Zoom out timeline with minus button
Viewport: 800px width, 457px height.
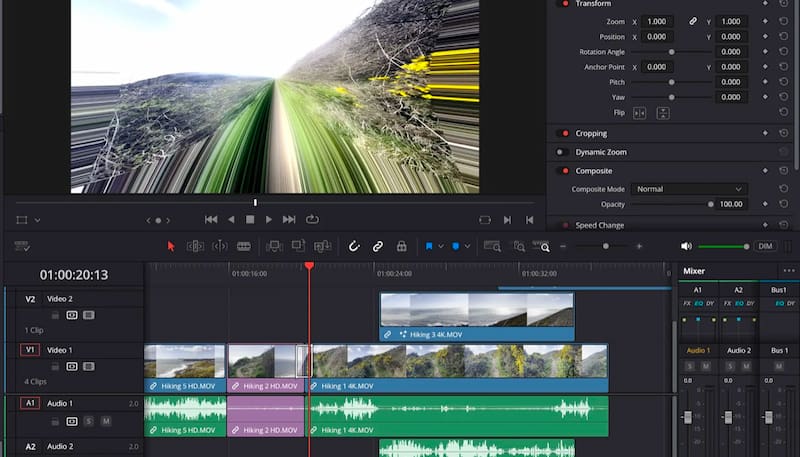(563, 246)
